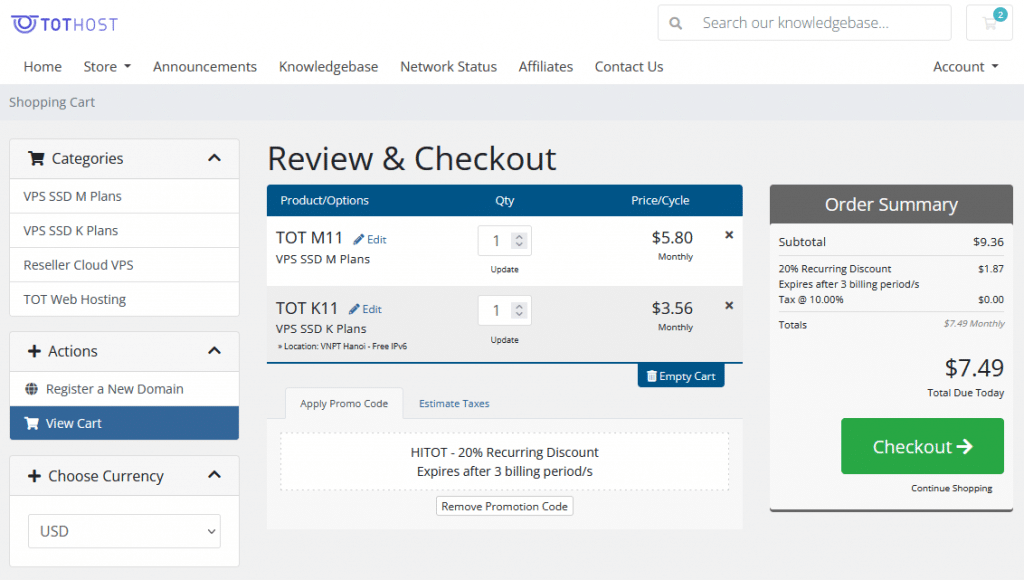Proceed with the green Checkout button
The width and height of the screenshot is (1024, 580).
[922, 446]
